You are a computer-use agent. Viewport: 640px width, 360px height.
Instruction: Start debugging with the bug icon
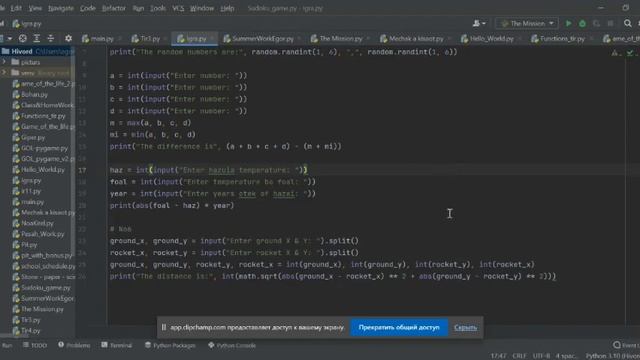pyautogui.click(x=582, y=24)
